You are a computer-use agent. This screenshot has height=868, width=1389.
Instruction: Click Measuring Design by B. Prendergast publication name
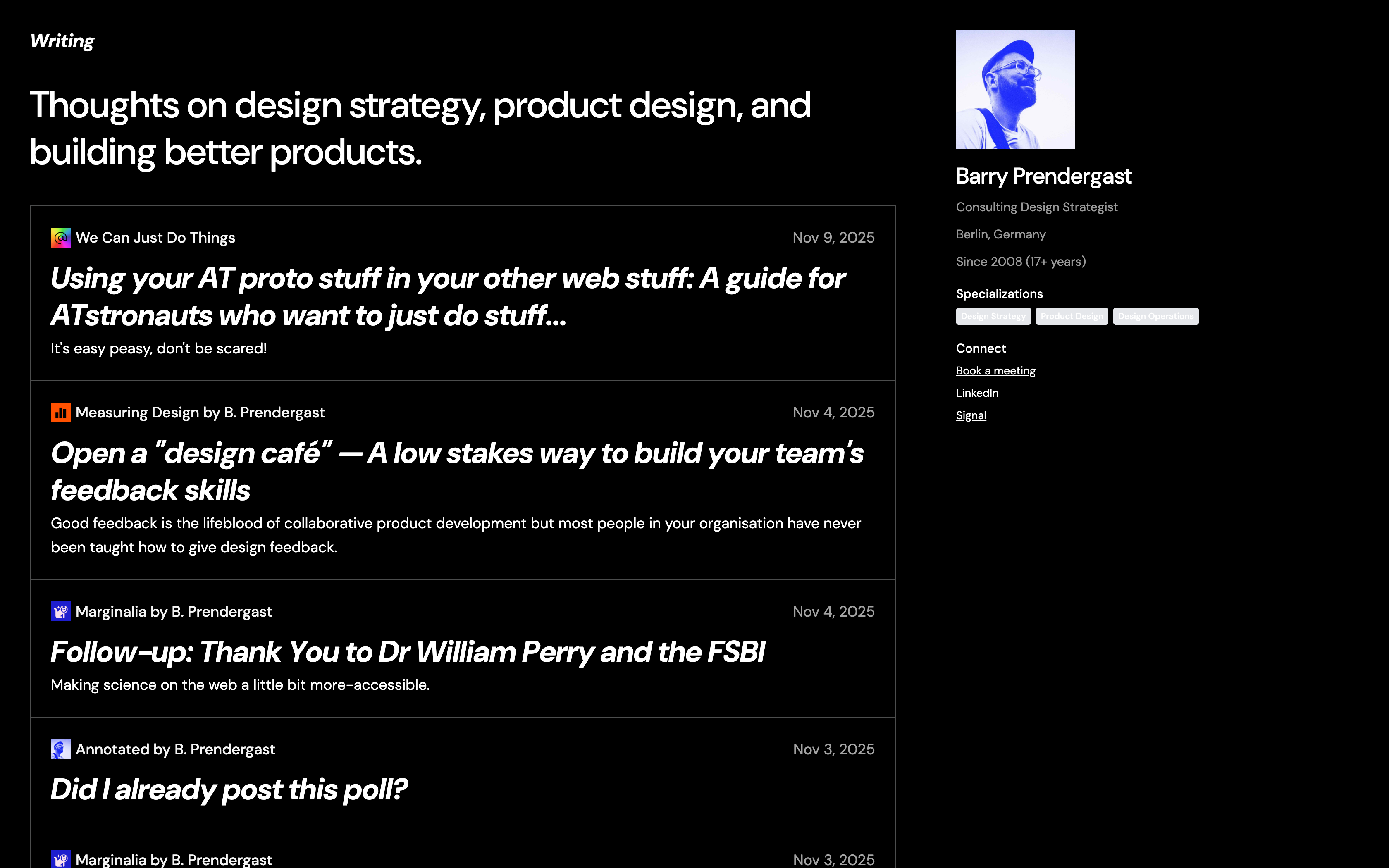(200, 412)
